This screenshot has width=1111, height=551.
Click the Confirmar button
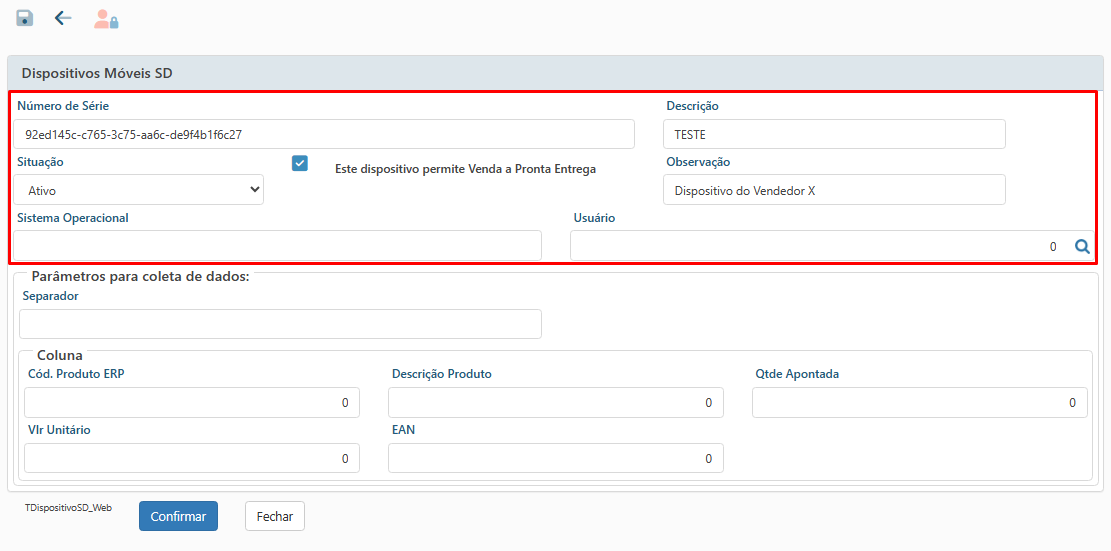(x=179, y=516)
